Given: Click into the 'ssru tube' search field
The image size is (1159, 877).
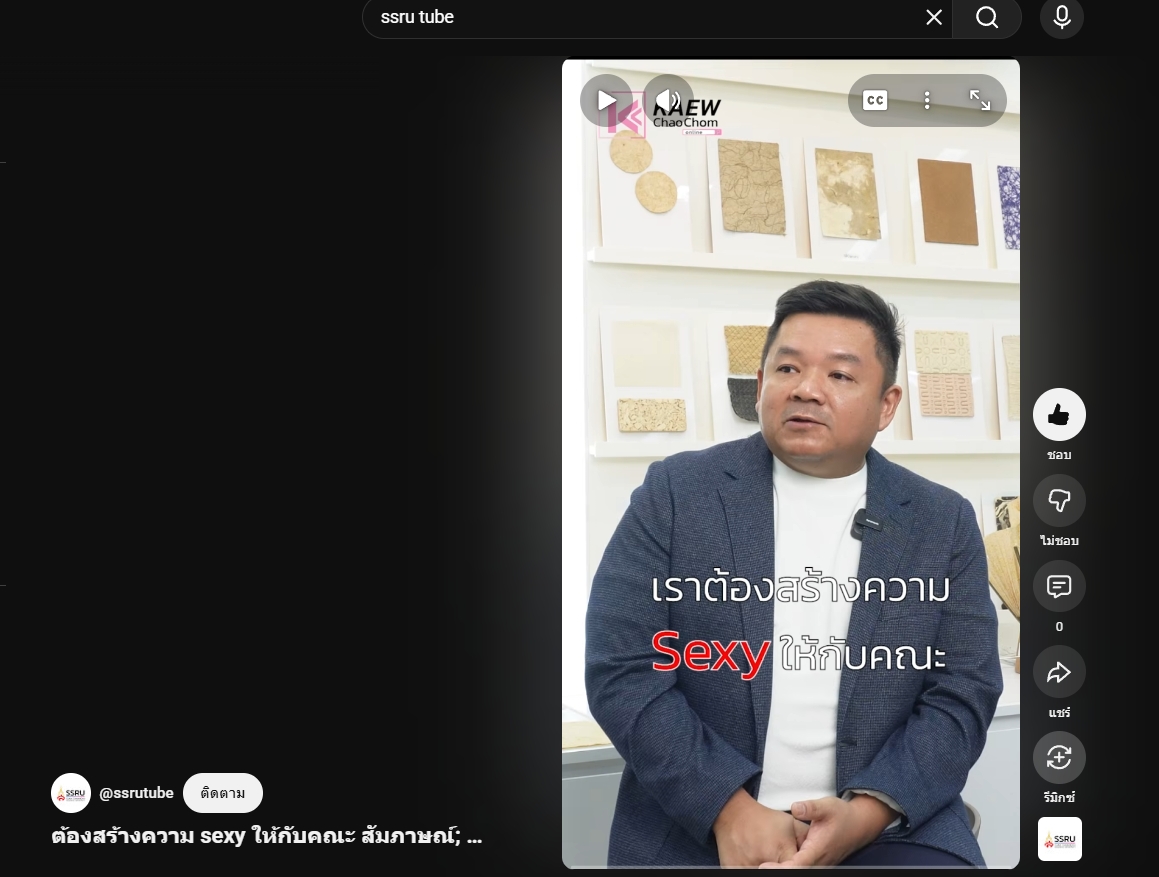Looking at the screenshot, I should (640, 17).
